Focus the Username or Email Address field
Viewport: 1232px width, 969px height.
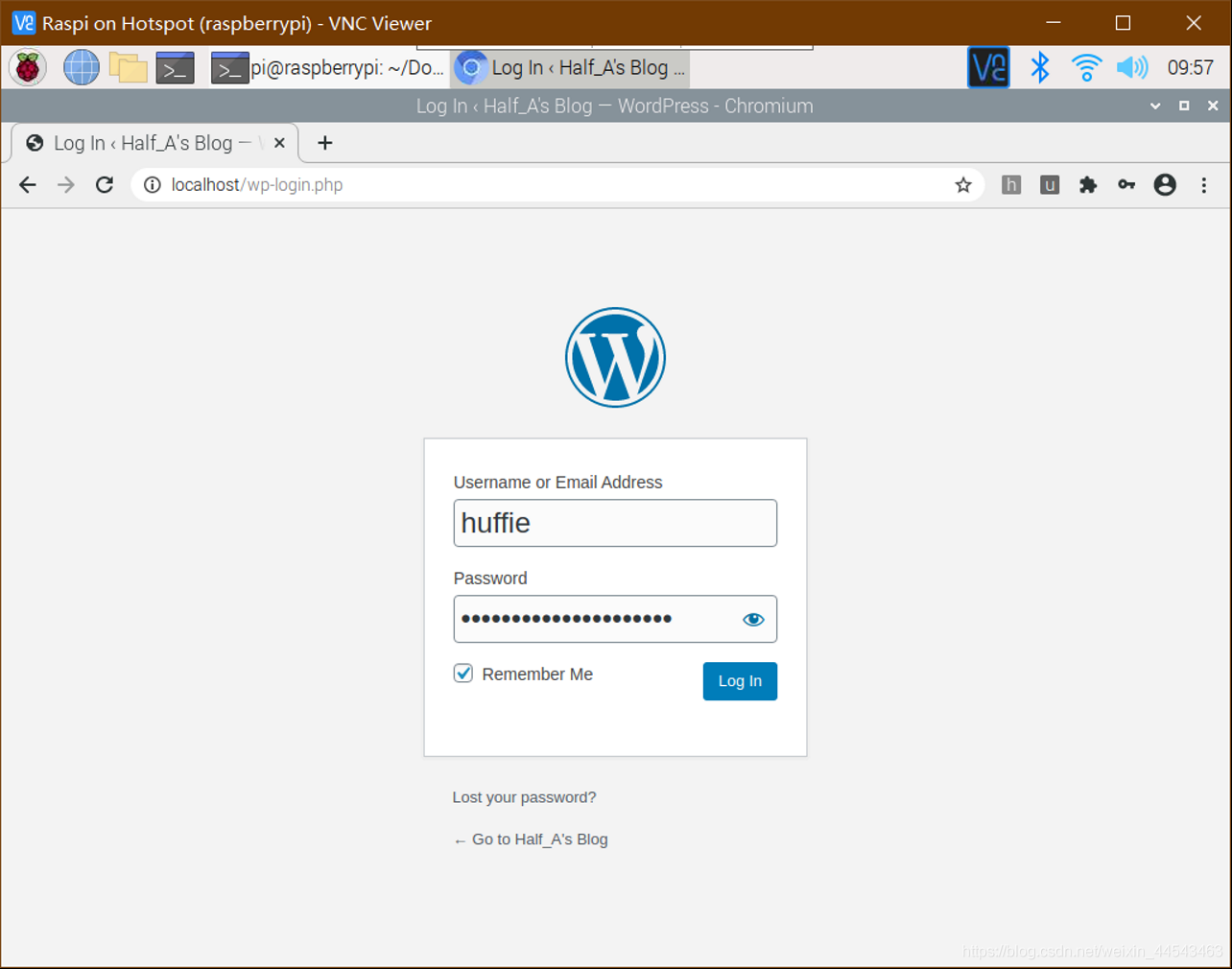[x=615, y=523]
